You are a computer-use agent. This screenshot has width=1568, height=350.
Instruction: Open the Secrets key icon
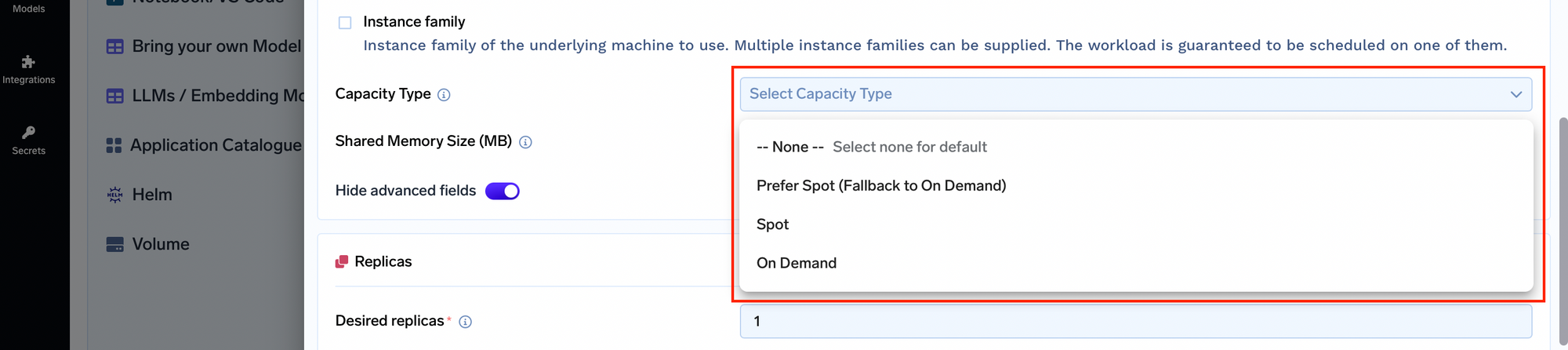[28, 133]
